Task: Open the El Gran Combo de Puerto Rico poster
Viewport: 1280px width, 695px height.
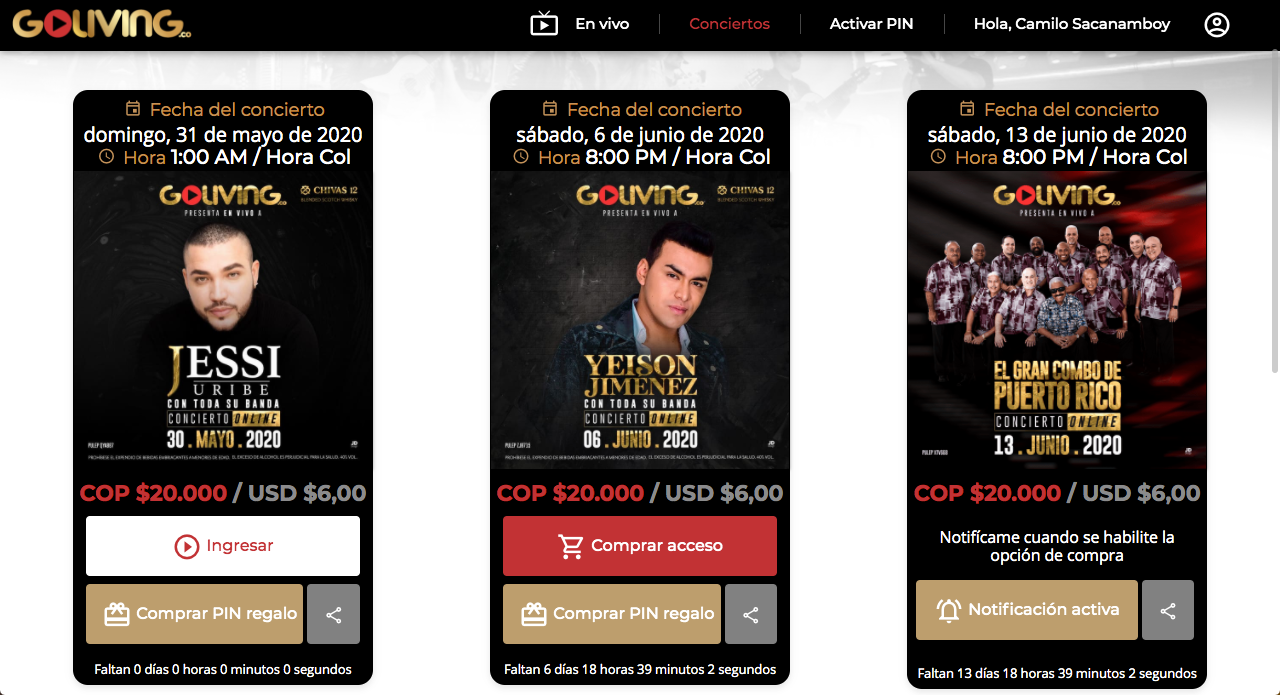Action: pyautogui.click(x=1057, y=320)
